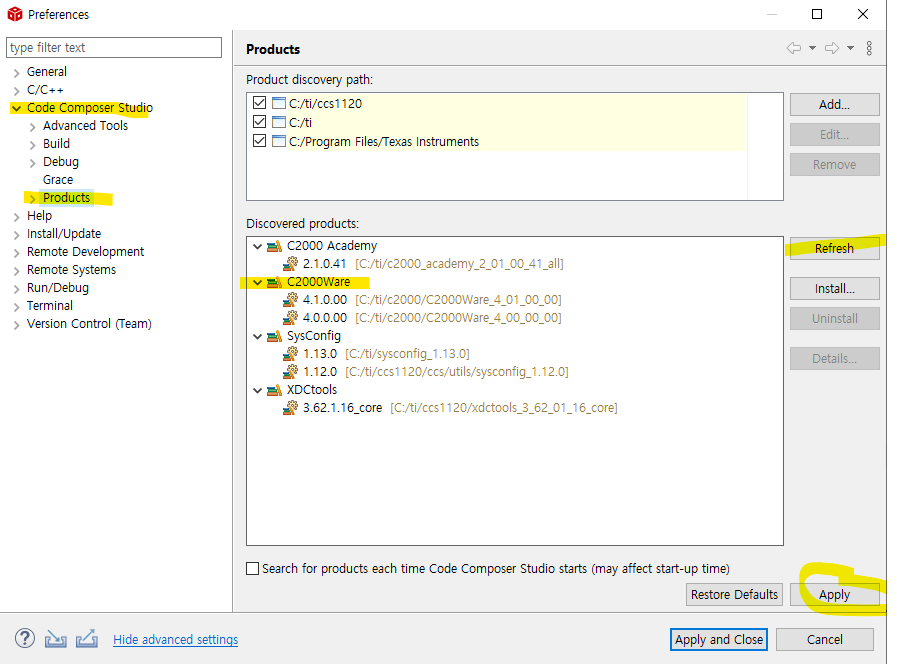Click the Hide advanced settings link

(x=176, y=639)
